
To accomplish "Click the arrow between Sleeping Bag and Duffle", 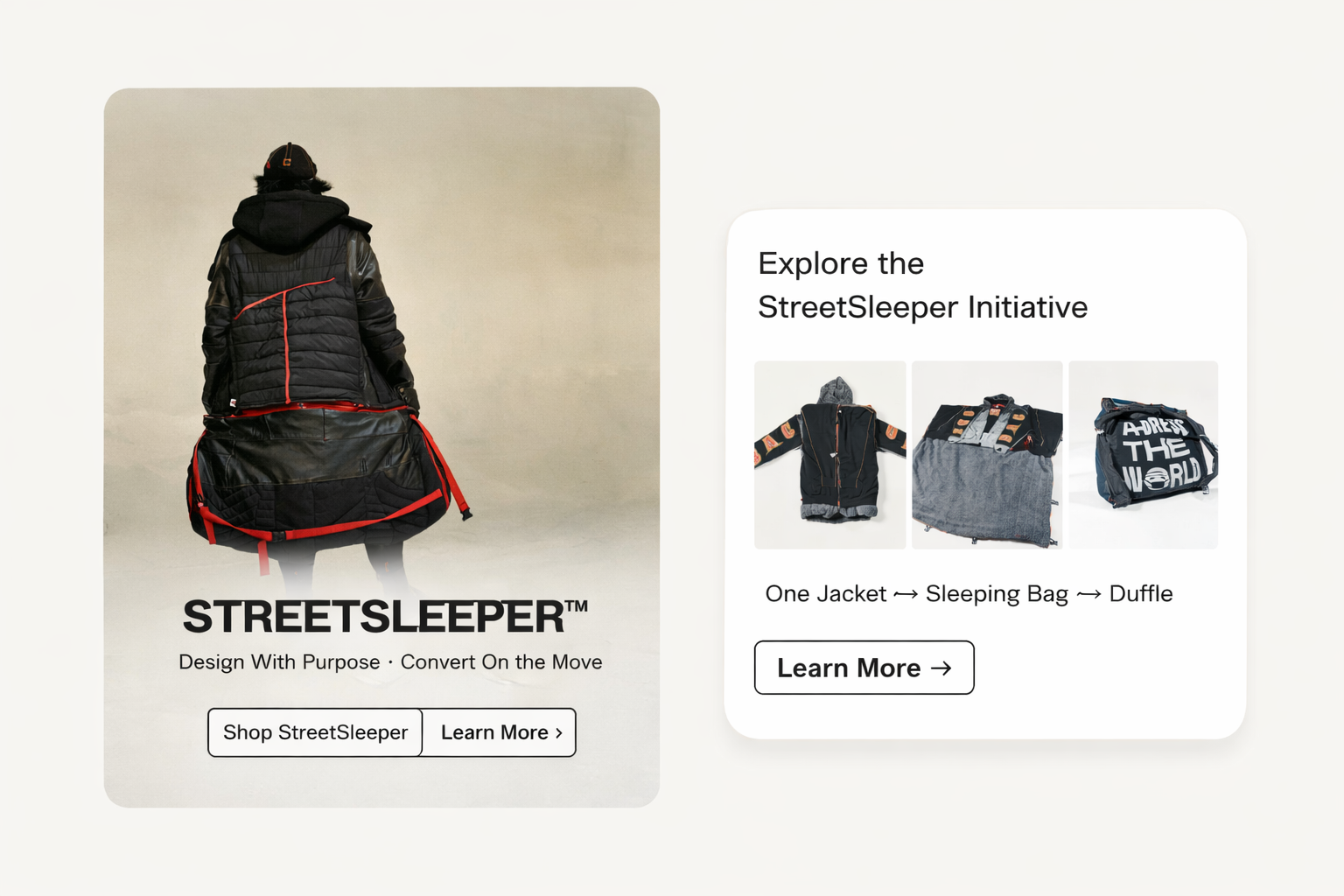I will coord(1088,595).
